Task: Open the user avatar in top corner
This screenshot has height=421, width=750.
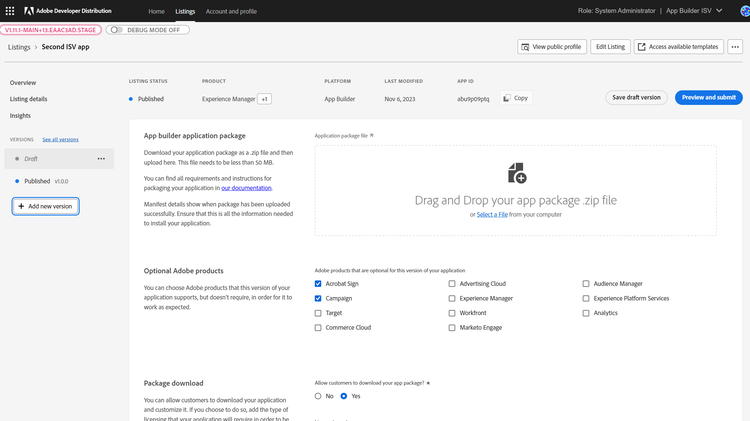Action: (x=745, y=11)
